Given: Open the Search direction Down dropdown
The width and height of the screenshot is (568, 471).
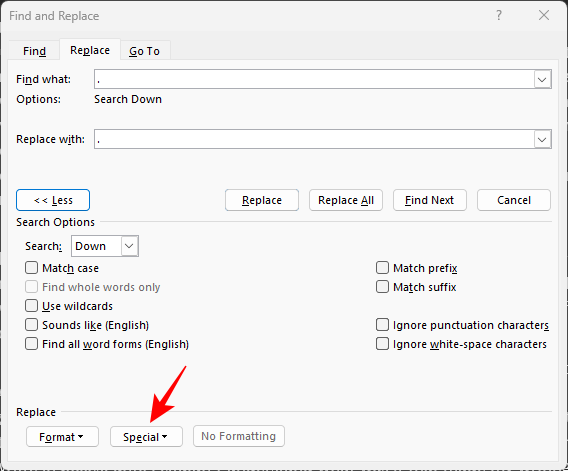Looking at the screenshot, I should click(105, 246).
